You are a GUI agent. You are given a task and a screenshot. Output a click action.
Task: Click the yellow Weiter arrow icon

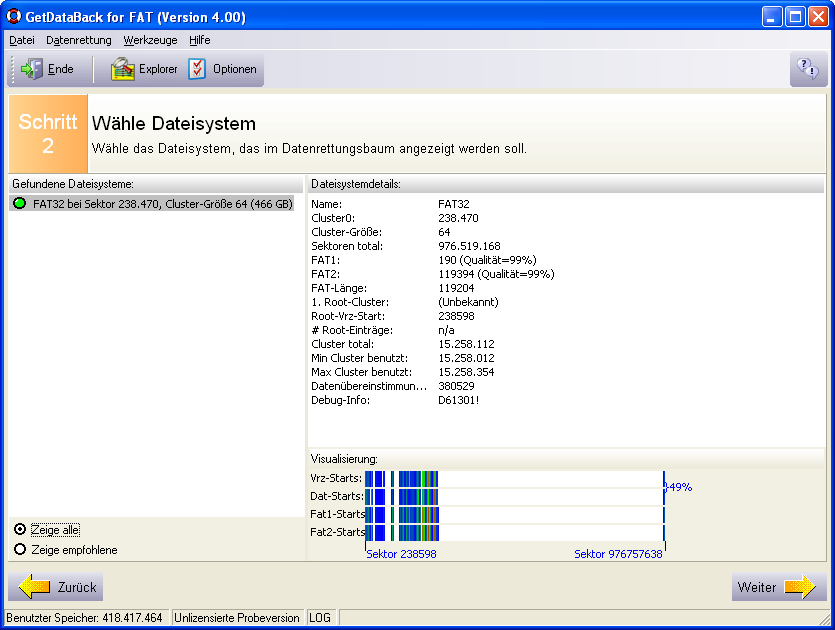click(x=800, y=587)
